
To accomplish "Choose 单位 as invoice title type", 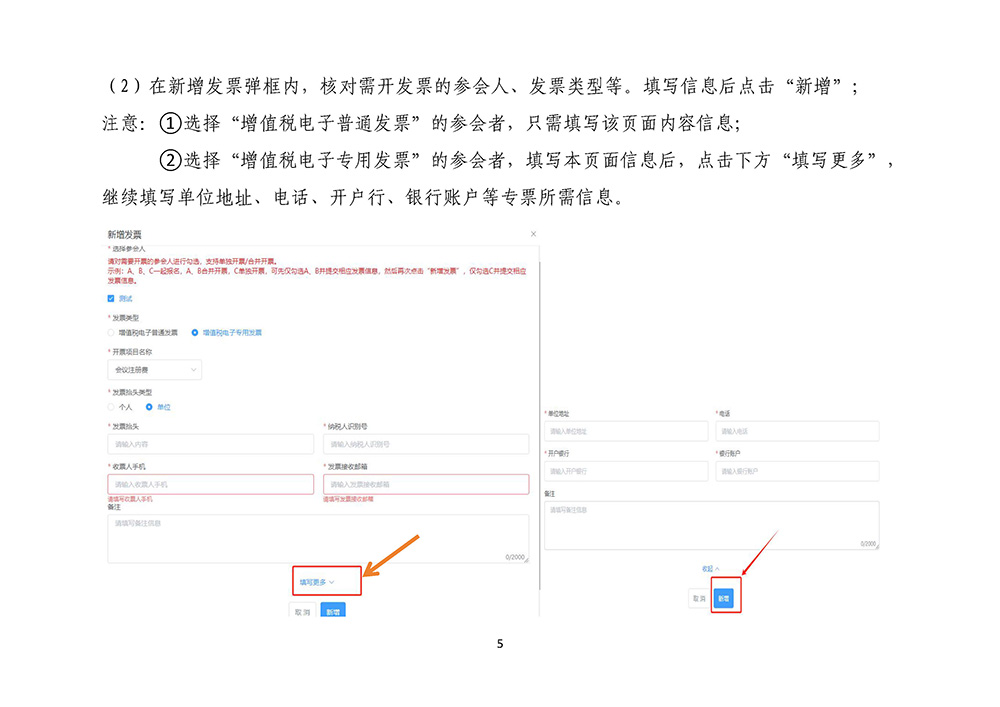I will pyautogui.click(x=149, y=407).
